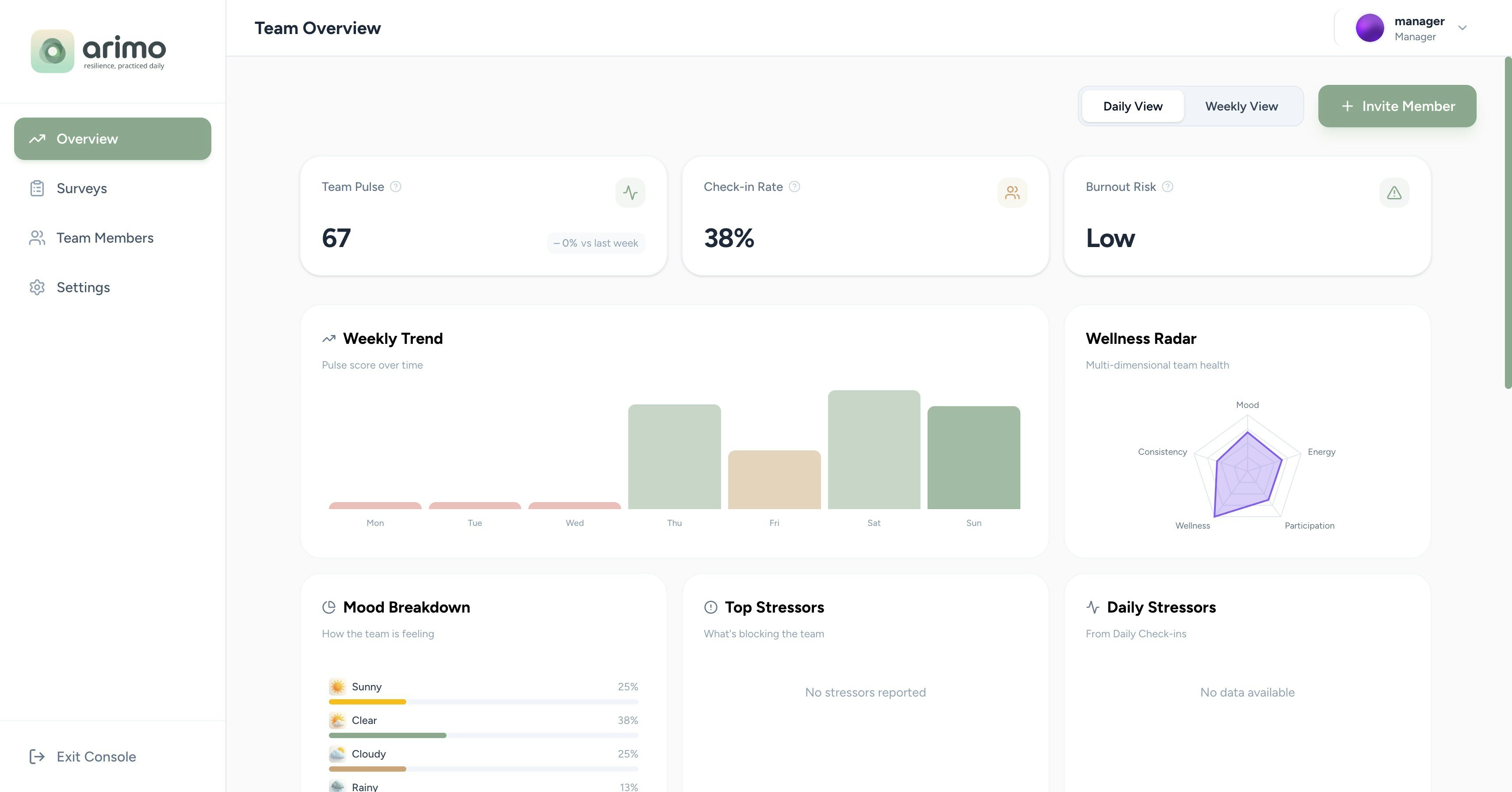The height and width of the screenshot is (792, 1512).
Task: Click the vertical page scrollbar
Action: [x=1507, y=223]
